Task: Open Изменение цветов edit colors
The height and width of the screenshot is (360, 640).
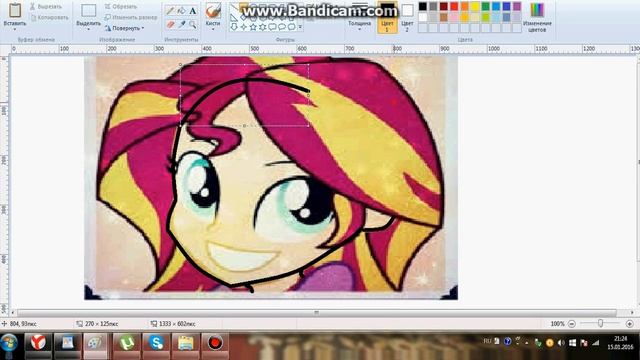Action: pos(537,17)
